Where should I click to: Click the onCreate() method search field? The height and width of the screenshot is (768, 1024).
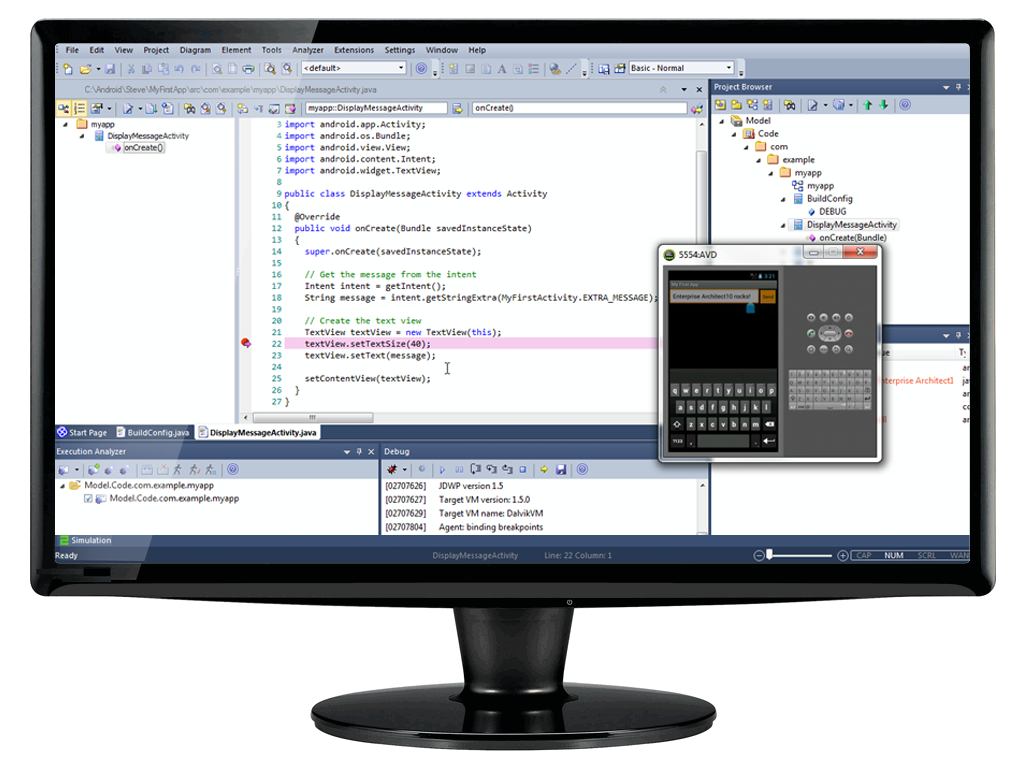click(565, 108)
